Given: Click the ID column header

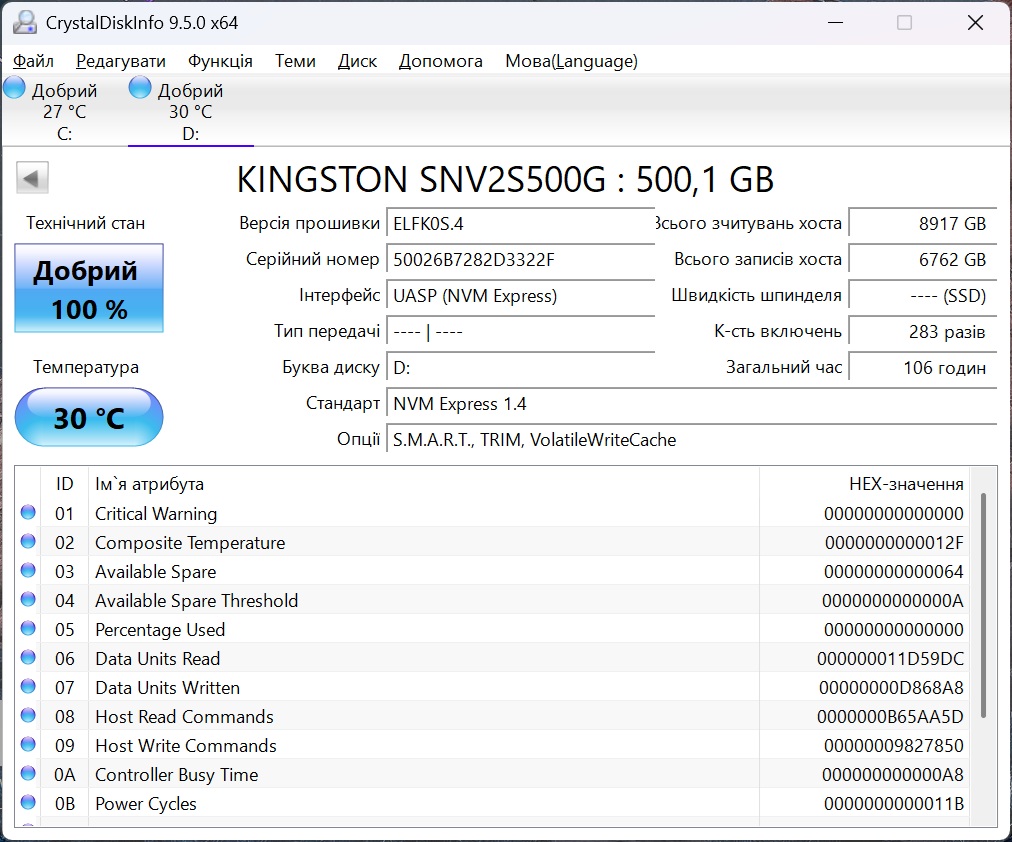Looking at the screenshot, I should 65,484.
